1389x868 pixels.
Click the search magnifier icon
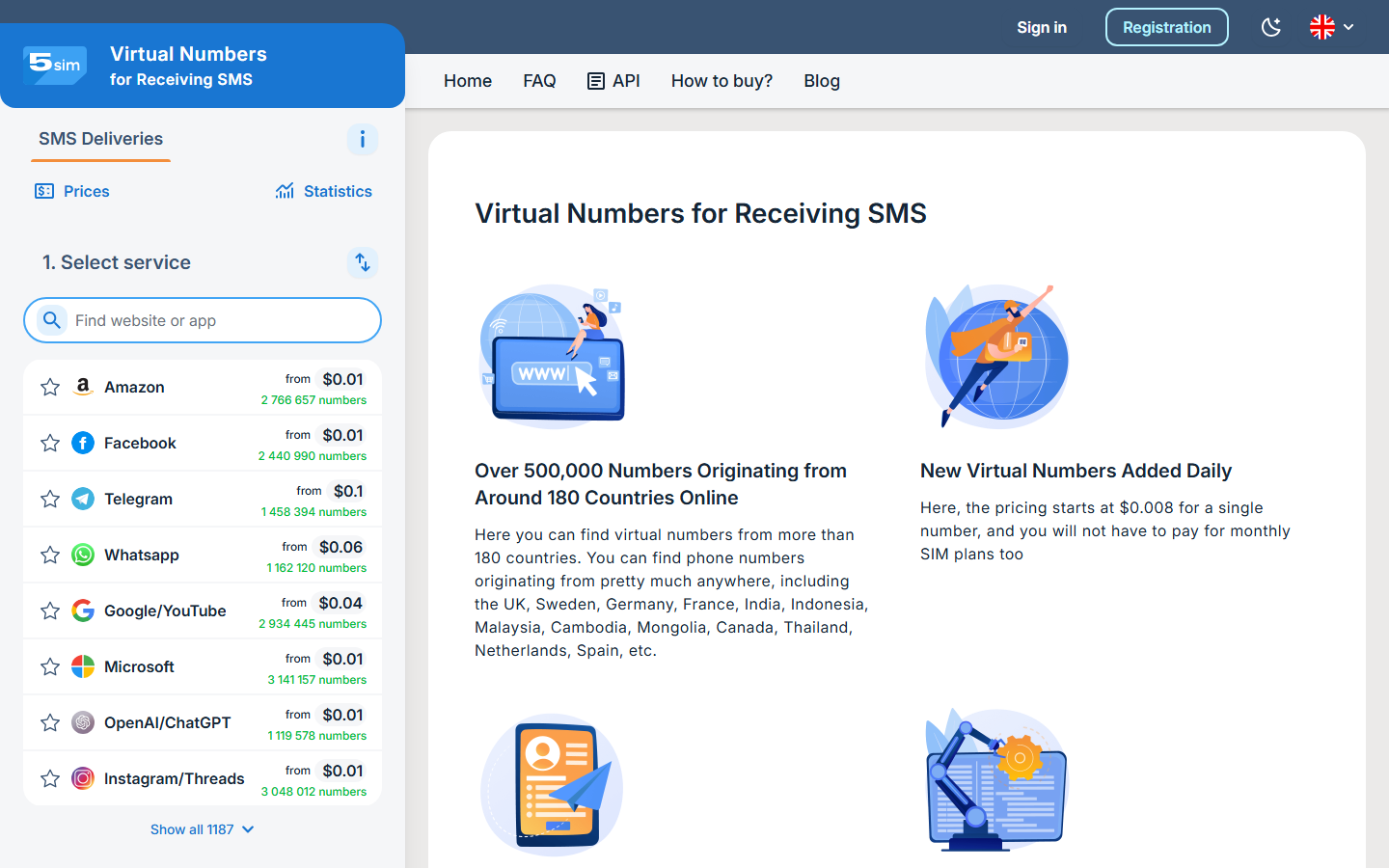click(52, 320)
